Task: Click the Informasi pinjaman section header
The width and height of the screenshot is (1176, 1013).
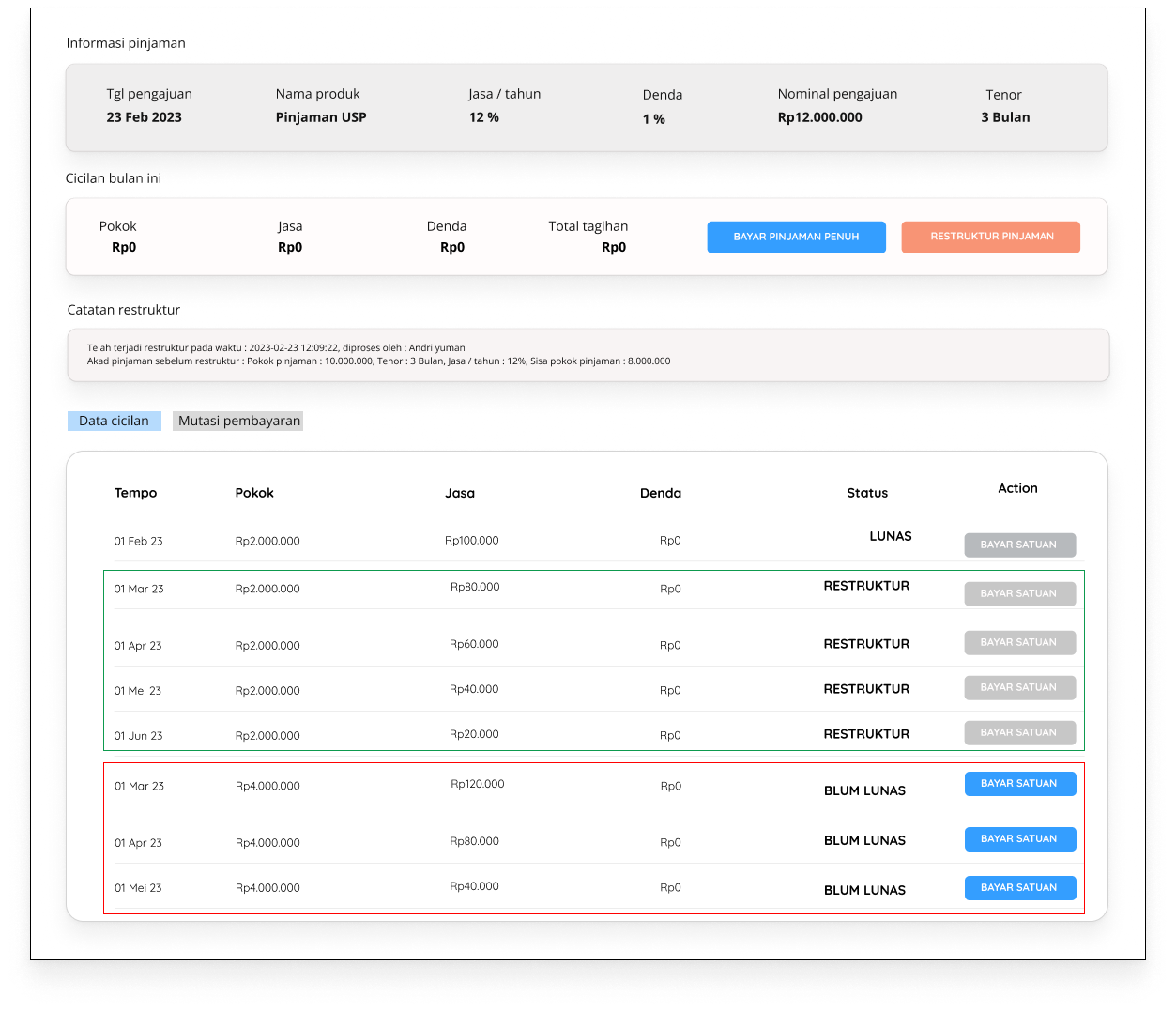Action: coord(124,43)
